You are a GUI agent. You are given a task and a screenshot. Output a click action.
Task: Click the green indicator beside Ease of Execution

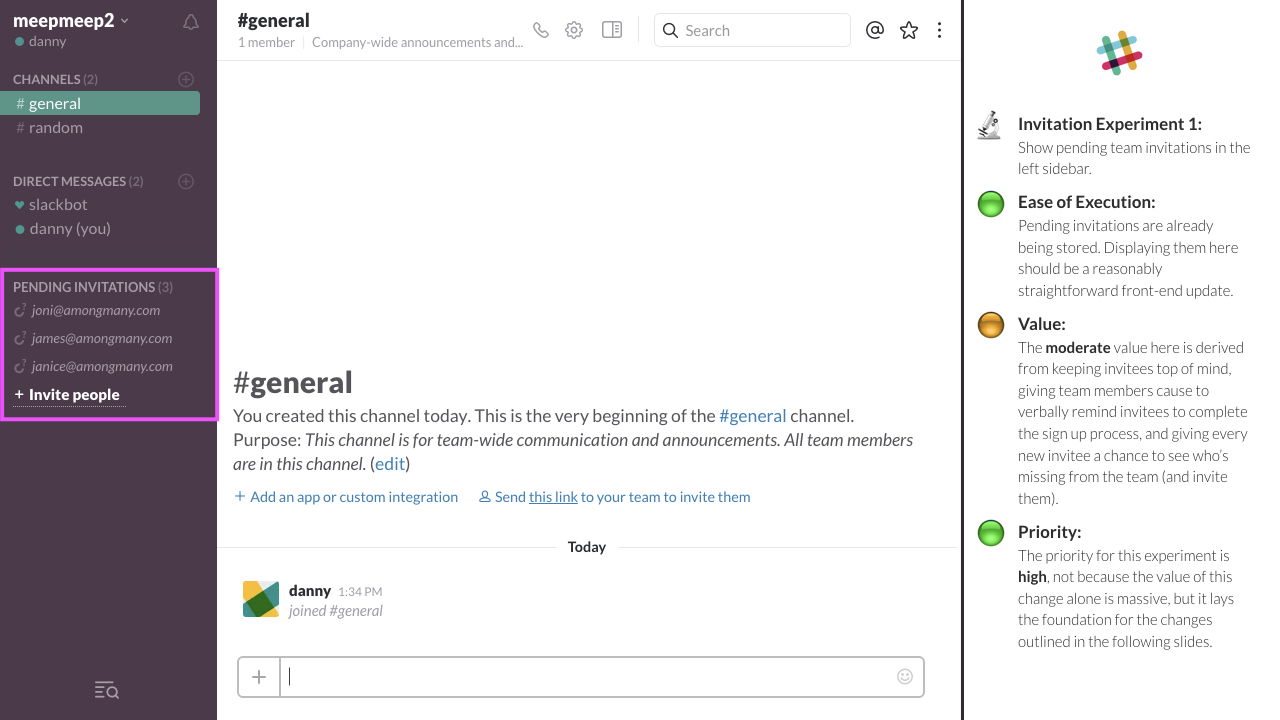pyautogui.click(x=990, y=204)
